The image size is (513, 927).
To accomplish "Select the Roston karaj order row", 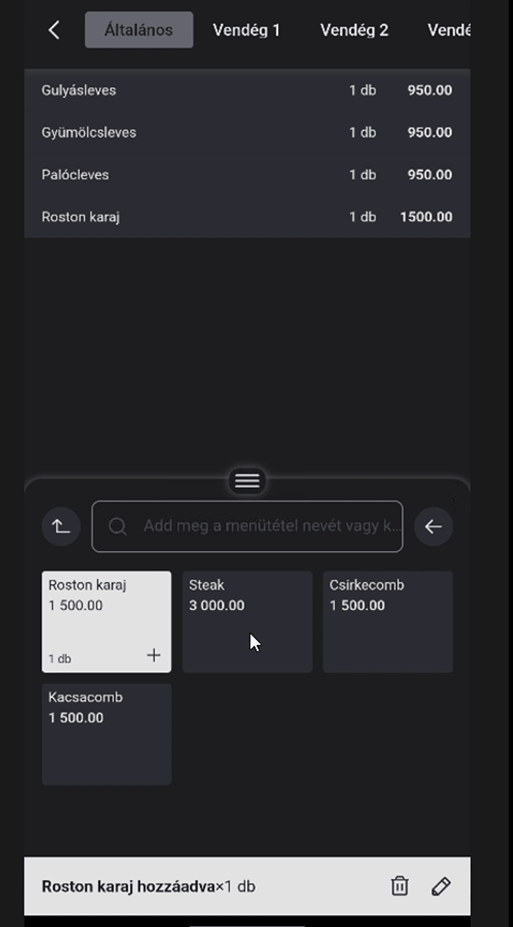I will click(x=247, y=217).
